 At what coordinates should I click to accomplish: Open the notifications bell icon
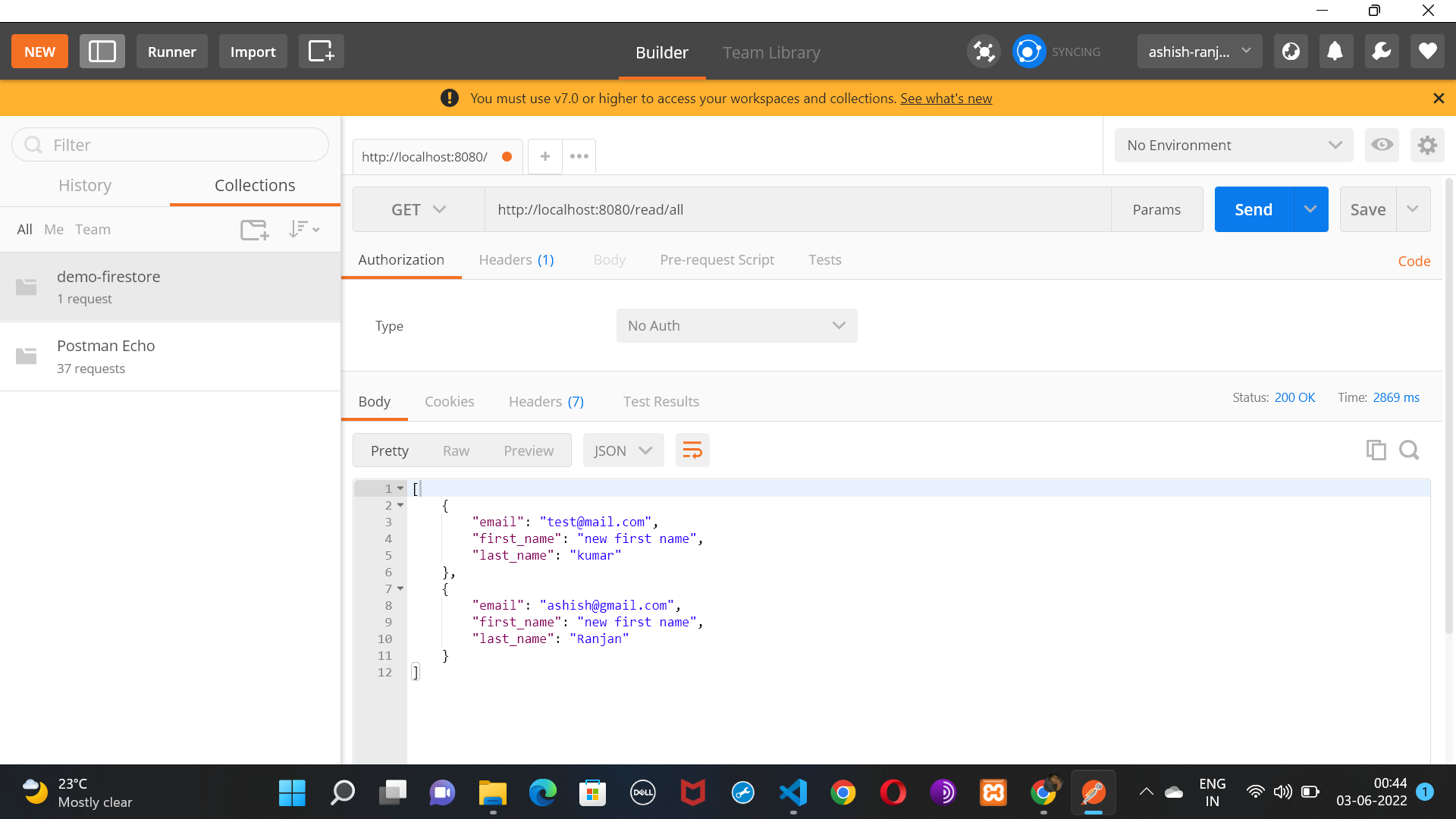(x=1335, y=52)
